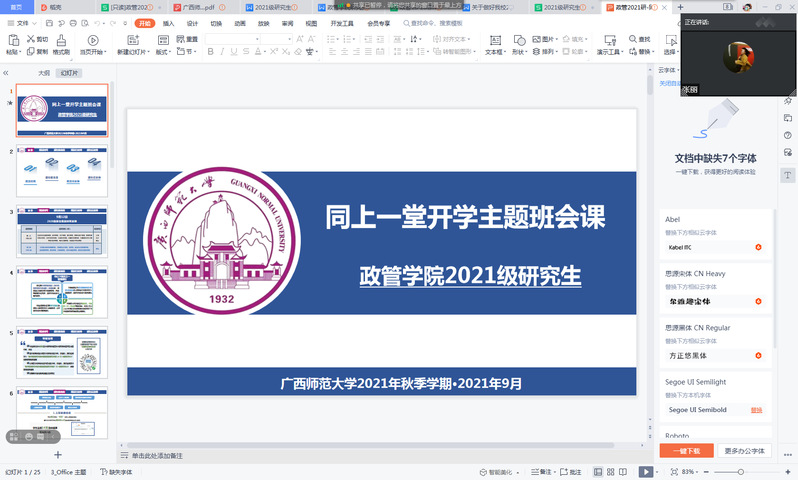Click the Shapes (形状) icon
798x480 pixels.
519,41
